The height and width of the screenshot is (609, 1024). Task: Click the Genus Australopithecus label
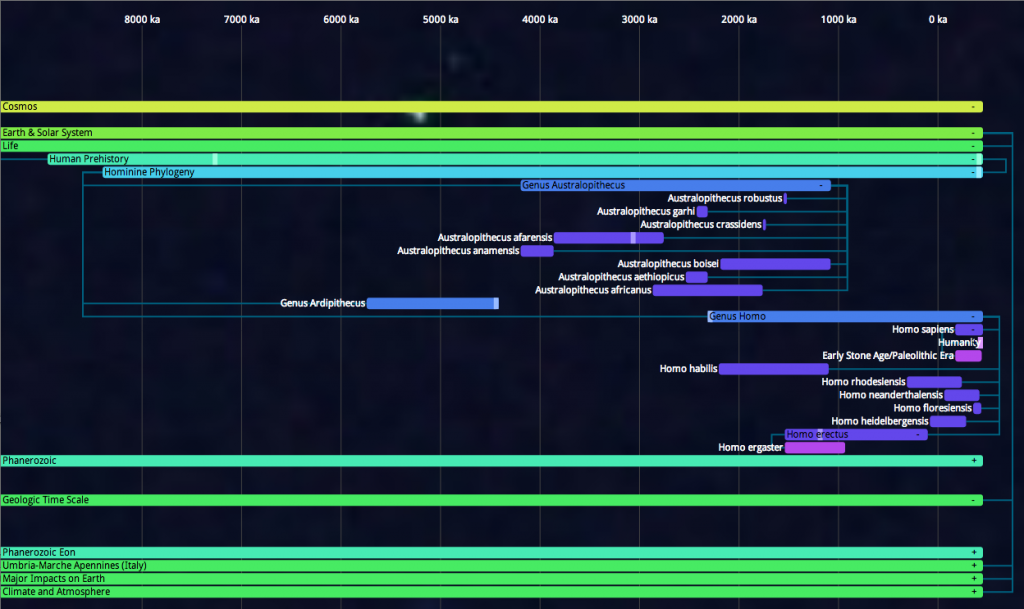pos(573,185)
